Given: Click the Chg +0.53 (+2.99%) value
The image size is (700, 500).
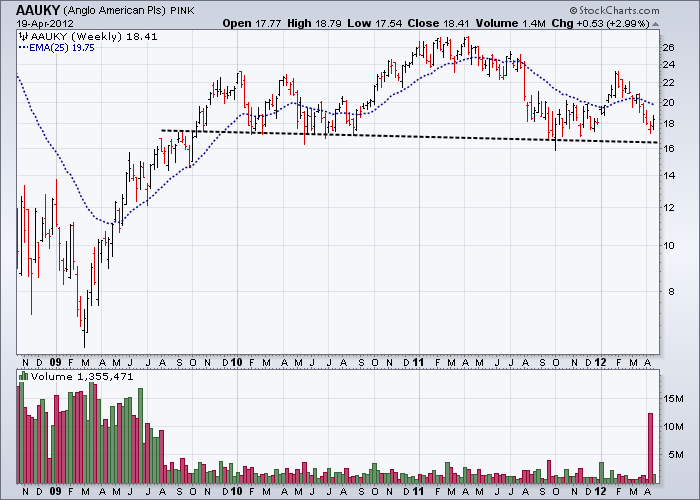Looking at the screenshot, I should (601, 23).
